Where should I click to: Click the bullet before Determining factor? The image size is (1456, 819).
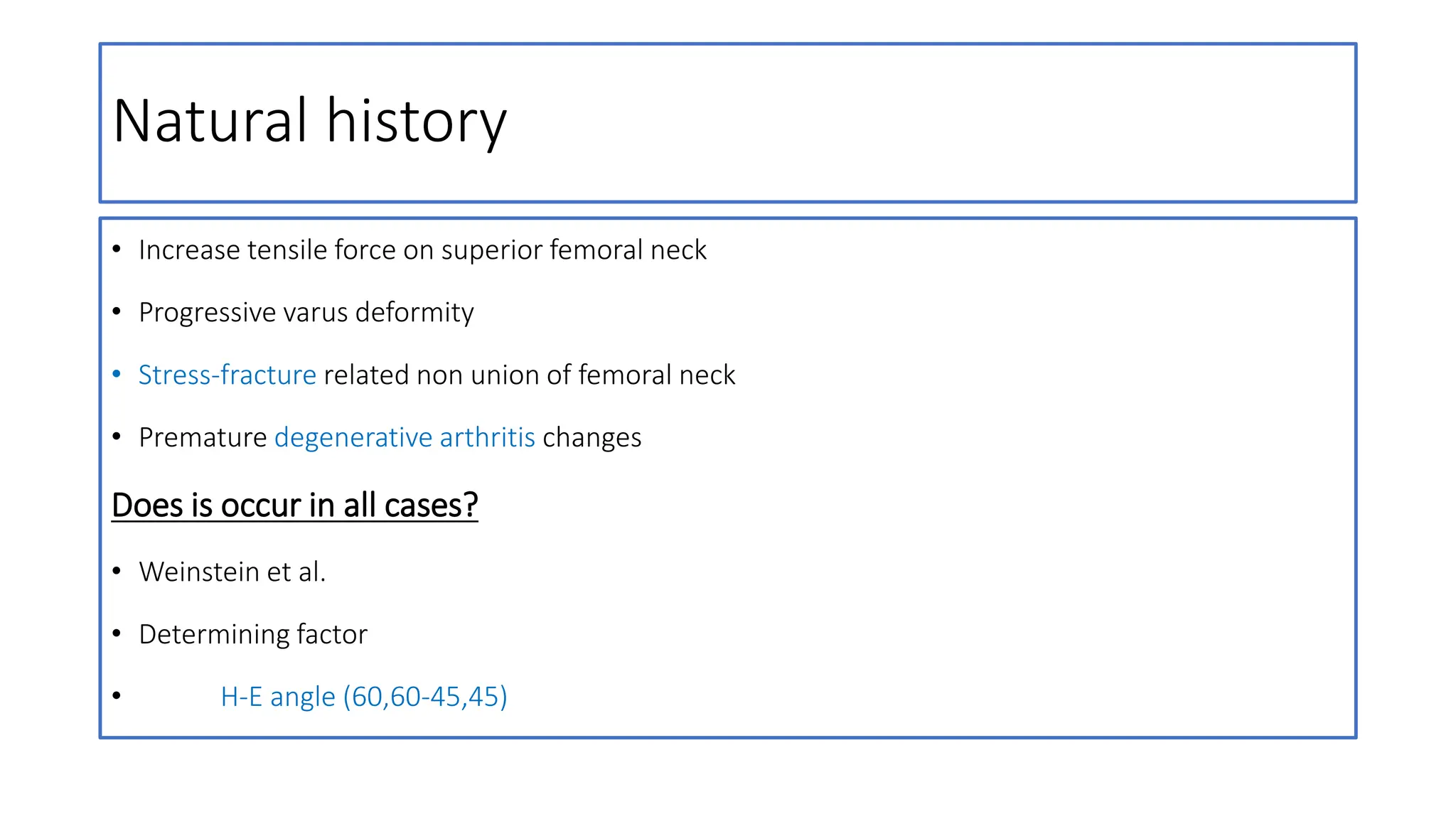click(117, 633)
